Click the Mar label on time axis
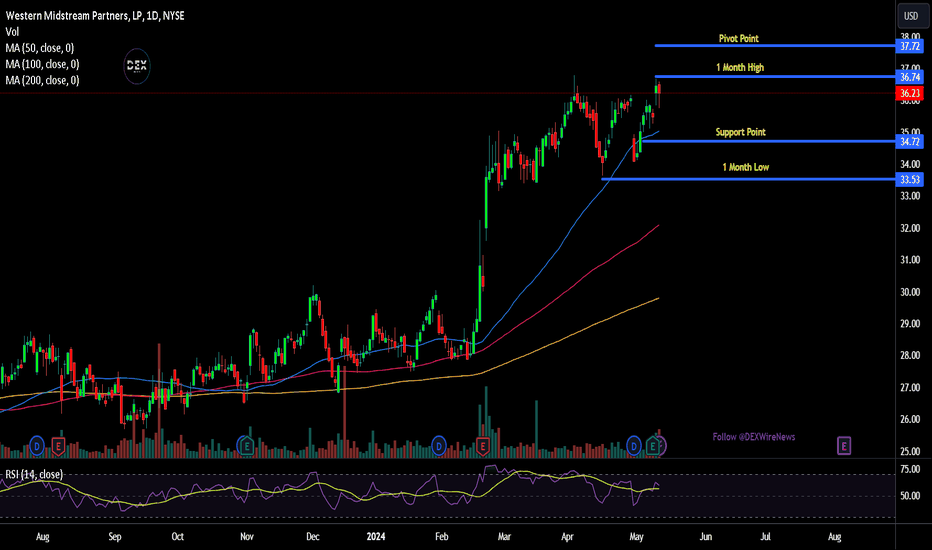This screenshot has width=932, height=550. click(x=504, y=536)
